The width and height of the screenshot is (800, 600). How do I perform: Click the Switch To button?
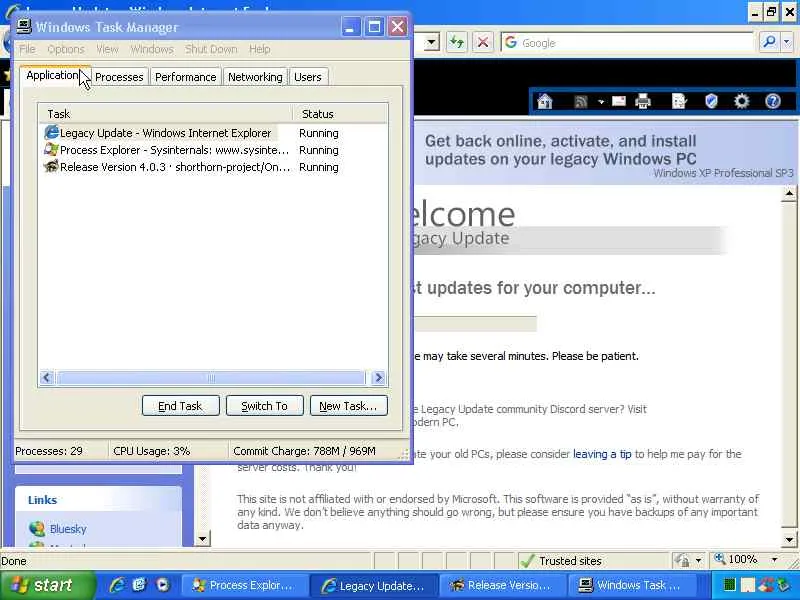[x=265, y=406]
